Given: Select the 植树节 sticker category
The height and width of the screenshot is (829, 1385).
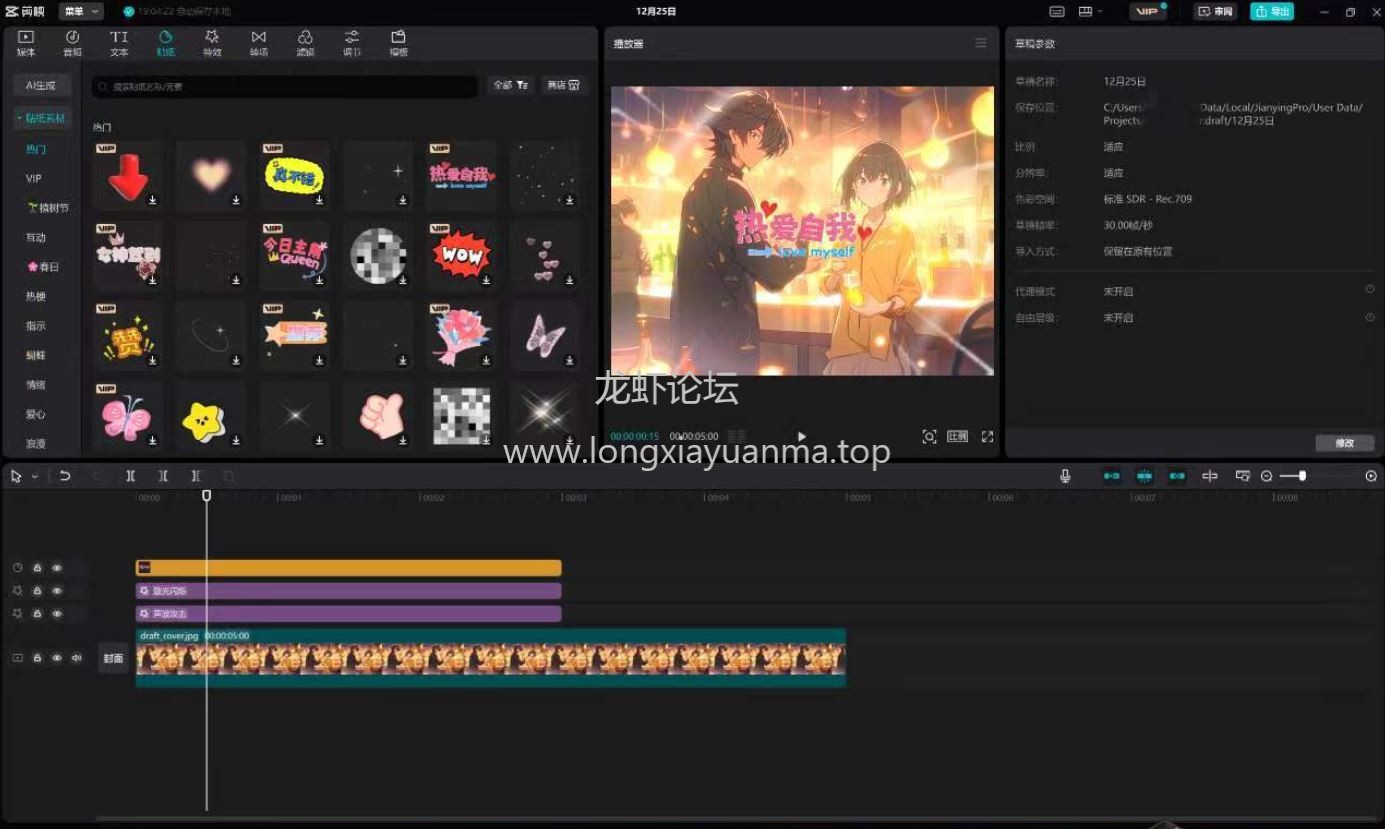Looking at the screenshot, I should pos(48,208).
